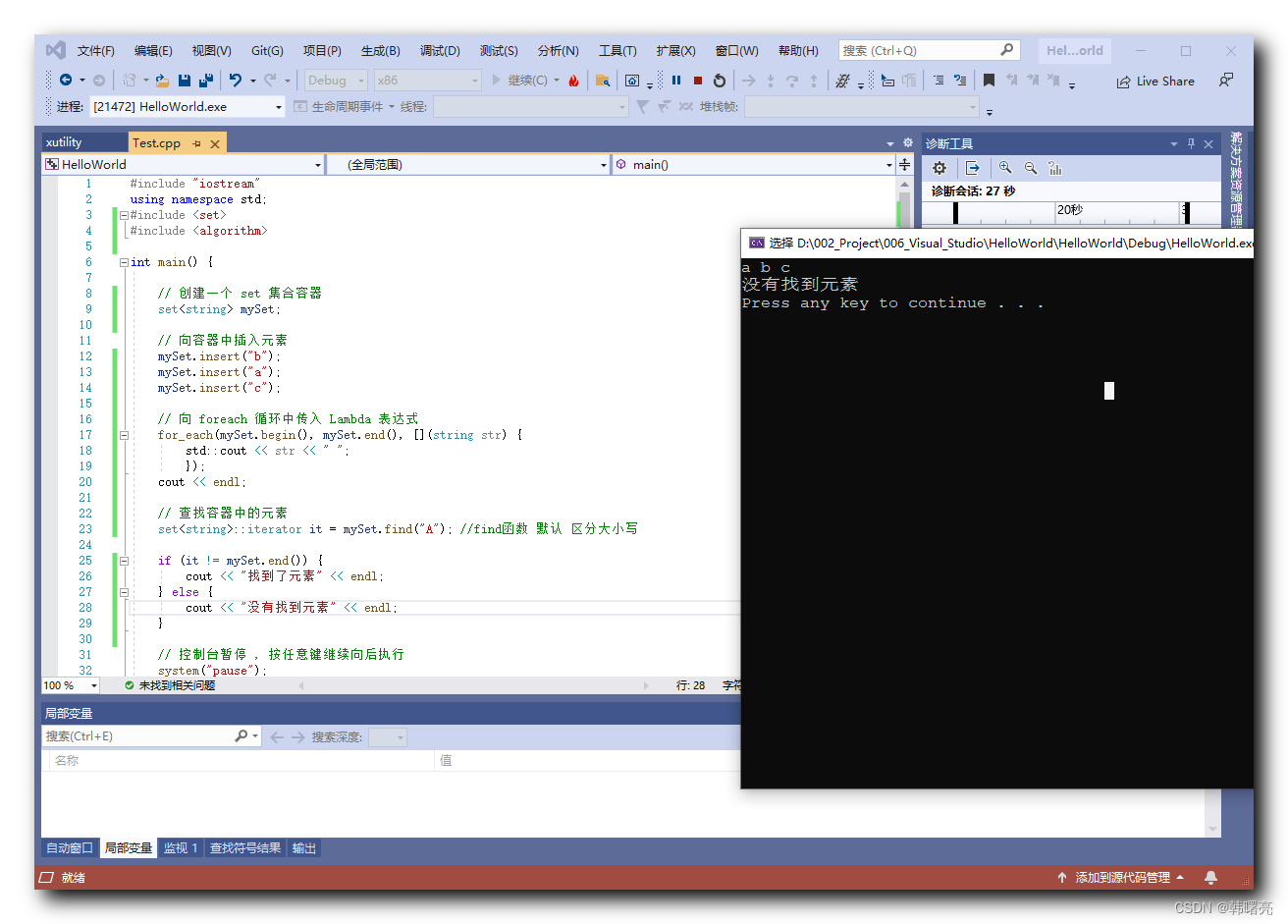Click the 未找到相关问题 status indicator
Image resolution: width=1288 pixels, height=924 pixels.
pyautogui.click(x=170, y=685)
